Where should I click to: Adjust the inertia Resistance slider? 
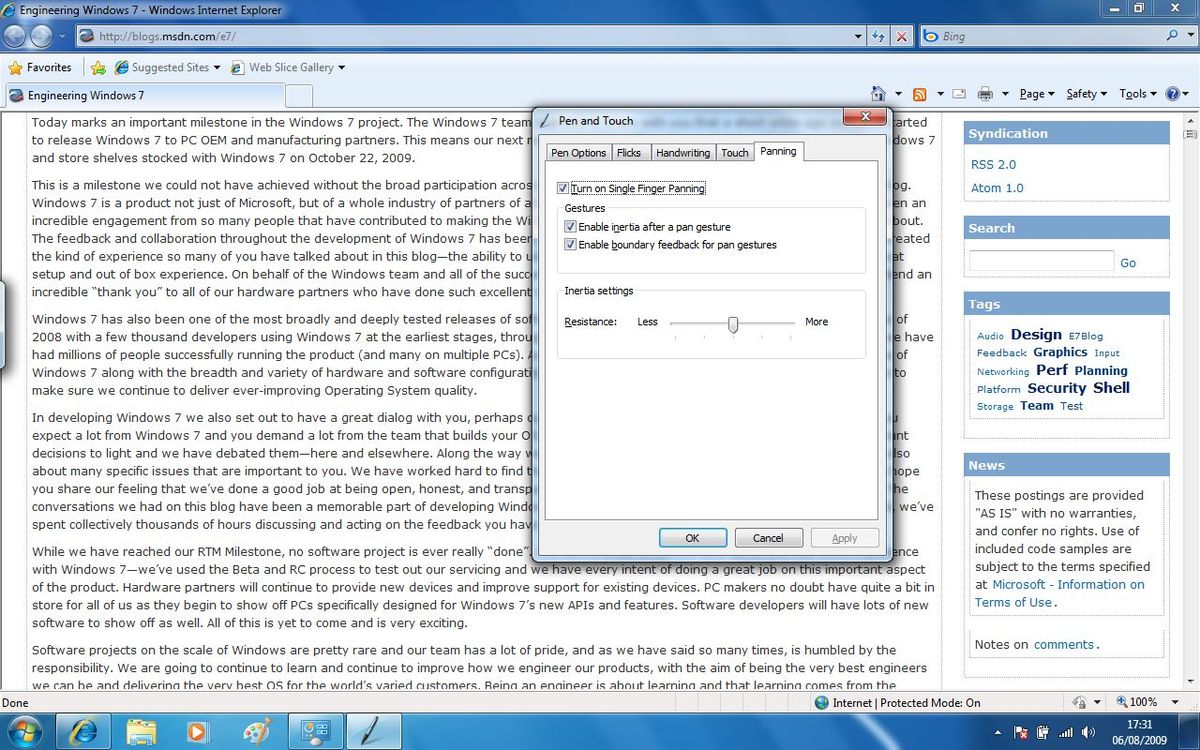(733, 322)
